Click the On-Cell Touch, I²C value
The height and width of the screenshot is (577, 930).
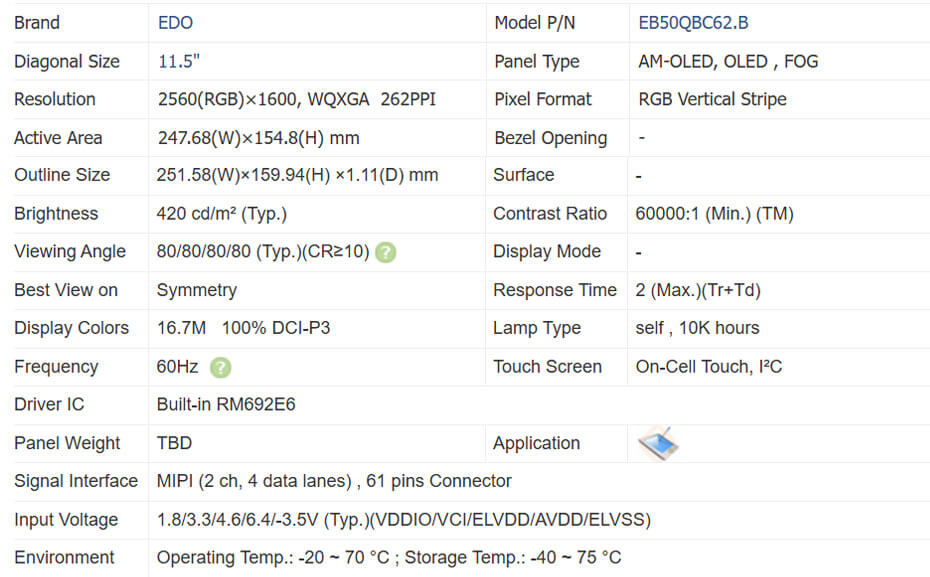[708, 366]
